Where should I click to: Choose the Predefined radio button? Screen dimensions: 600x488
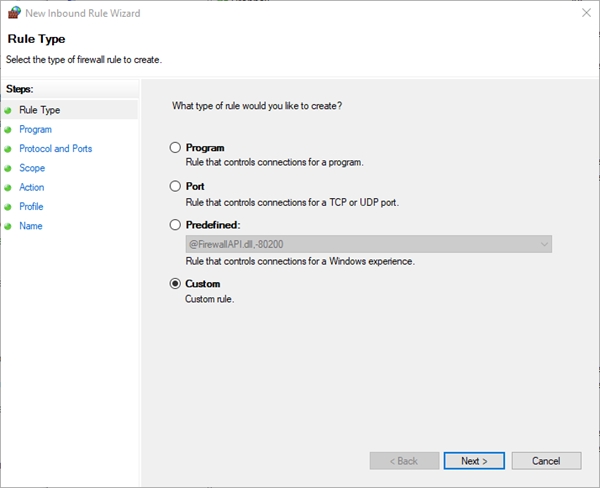point(176,225)
